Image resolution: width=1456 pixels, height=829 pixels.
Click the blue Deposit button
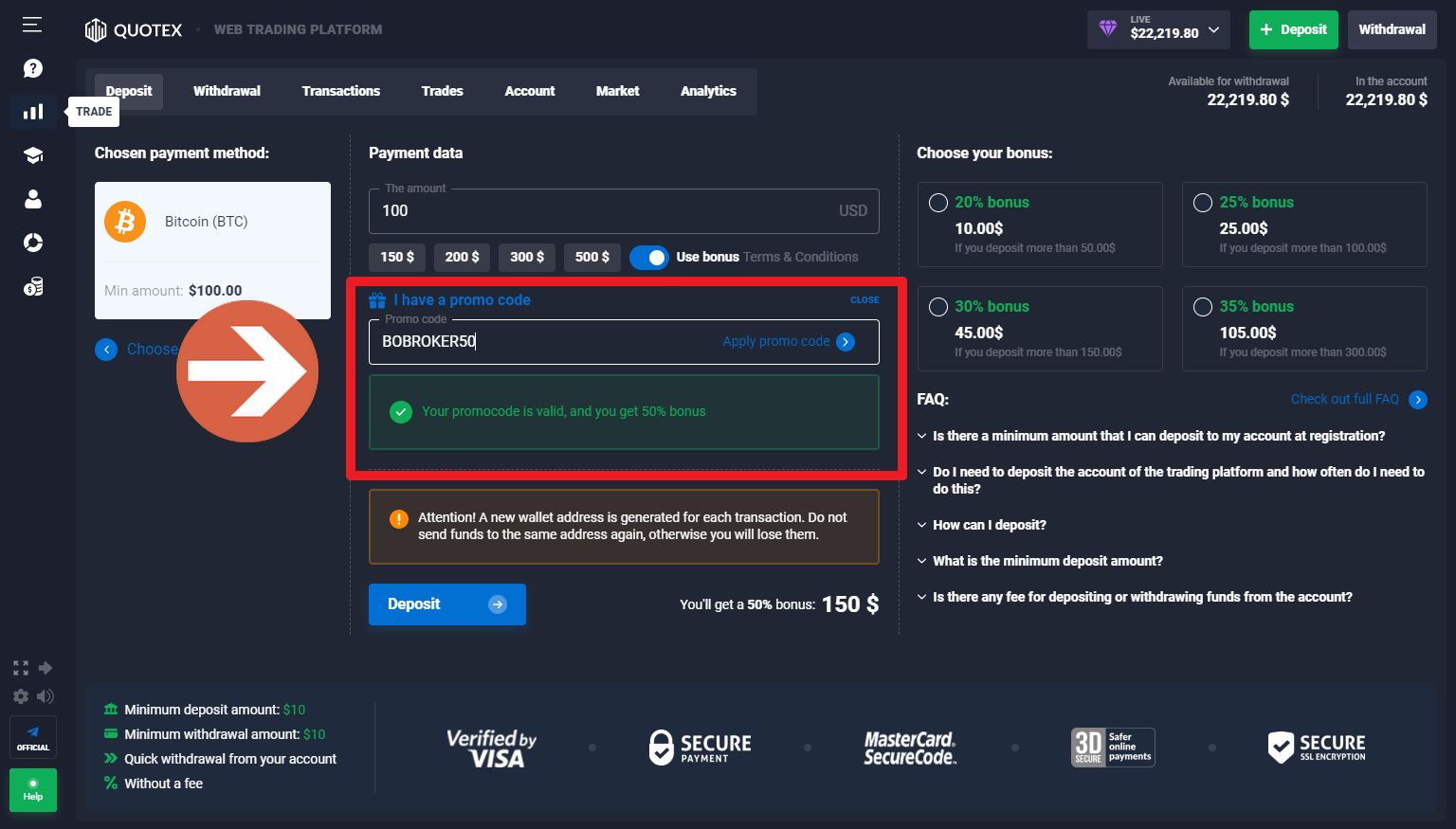(x=446, y=604)
